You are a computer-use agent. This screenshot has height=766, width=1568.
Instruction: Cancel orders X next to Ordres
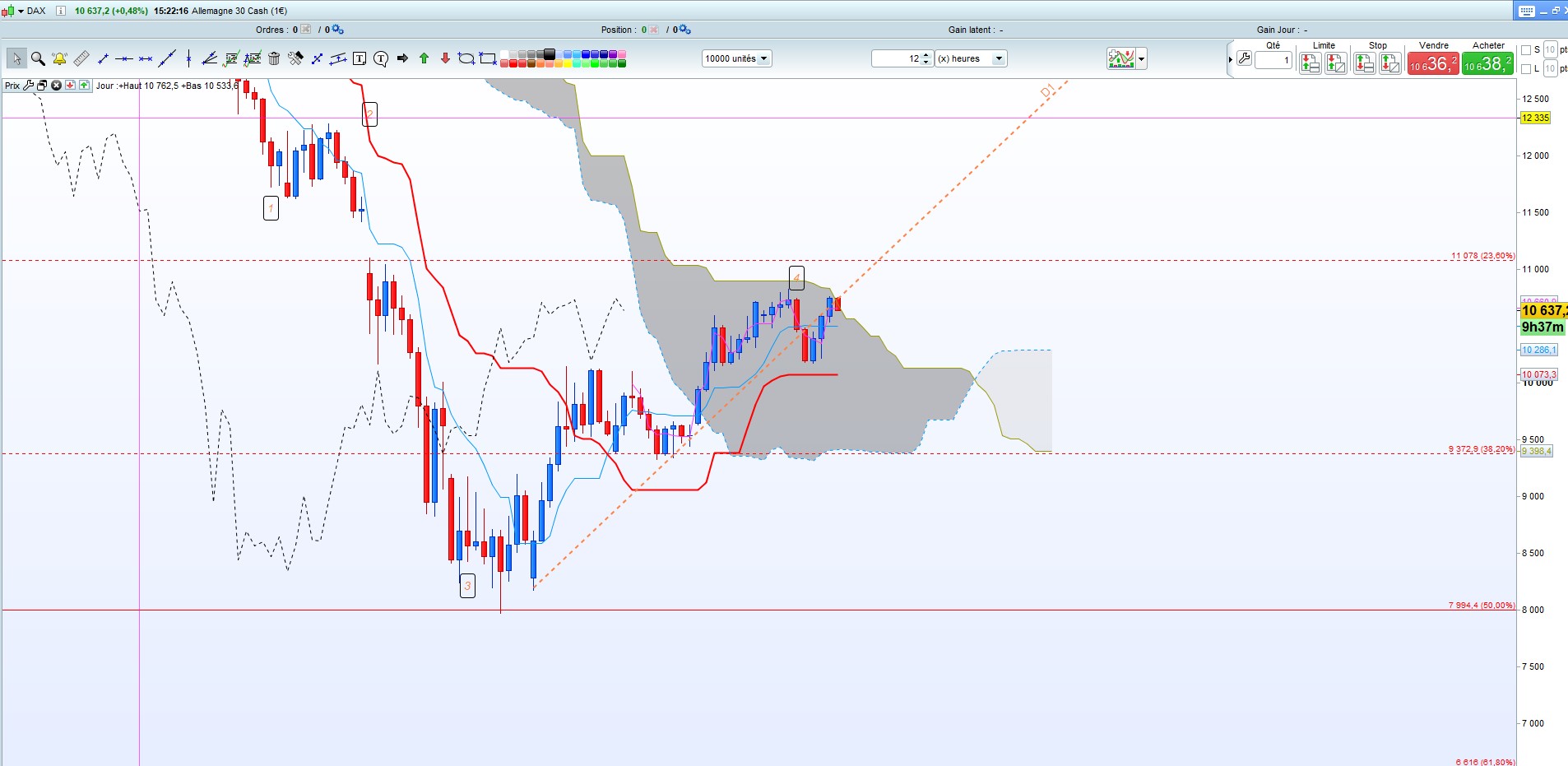(306, 30)
